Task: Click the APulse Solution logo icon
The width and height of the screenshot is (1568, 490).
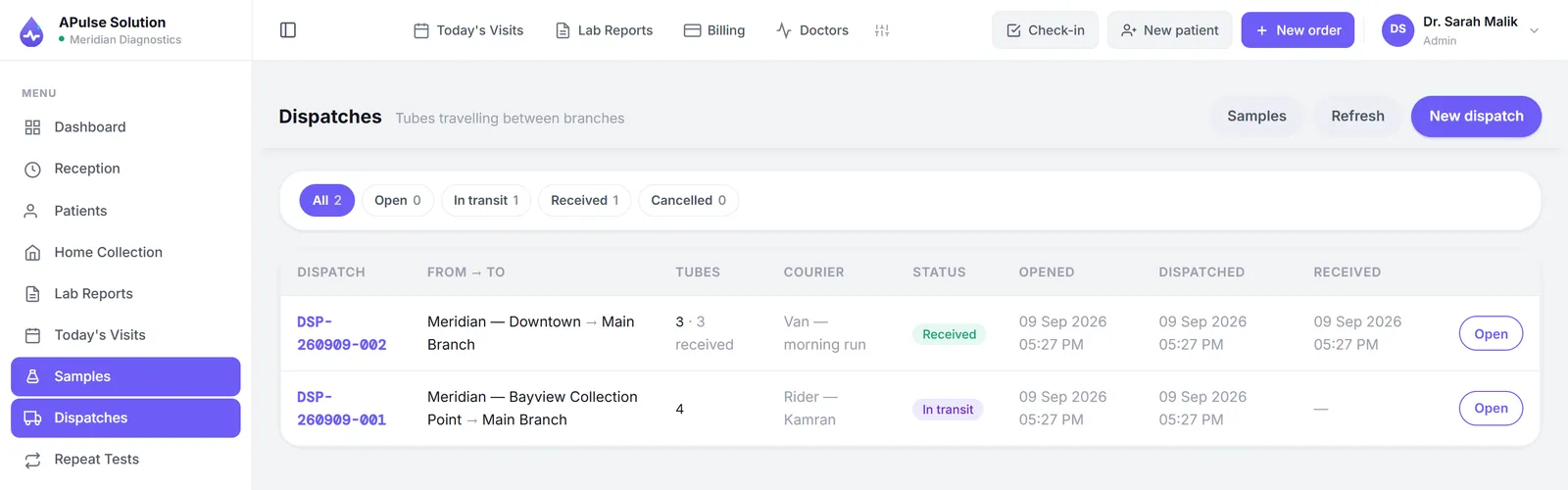Action: click(31, 31)
